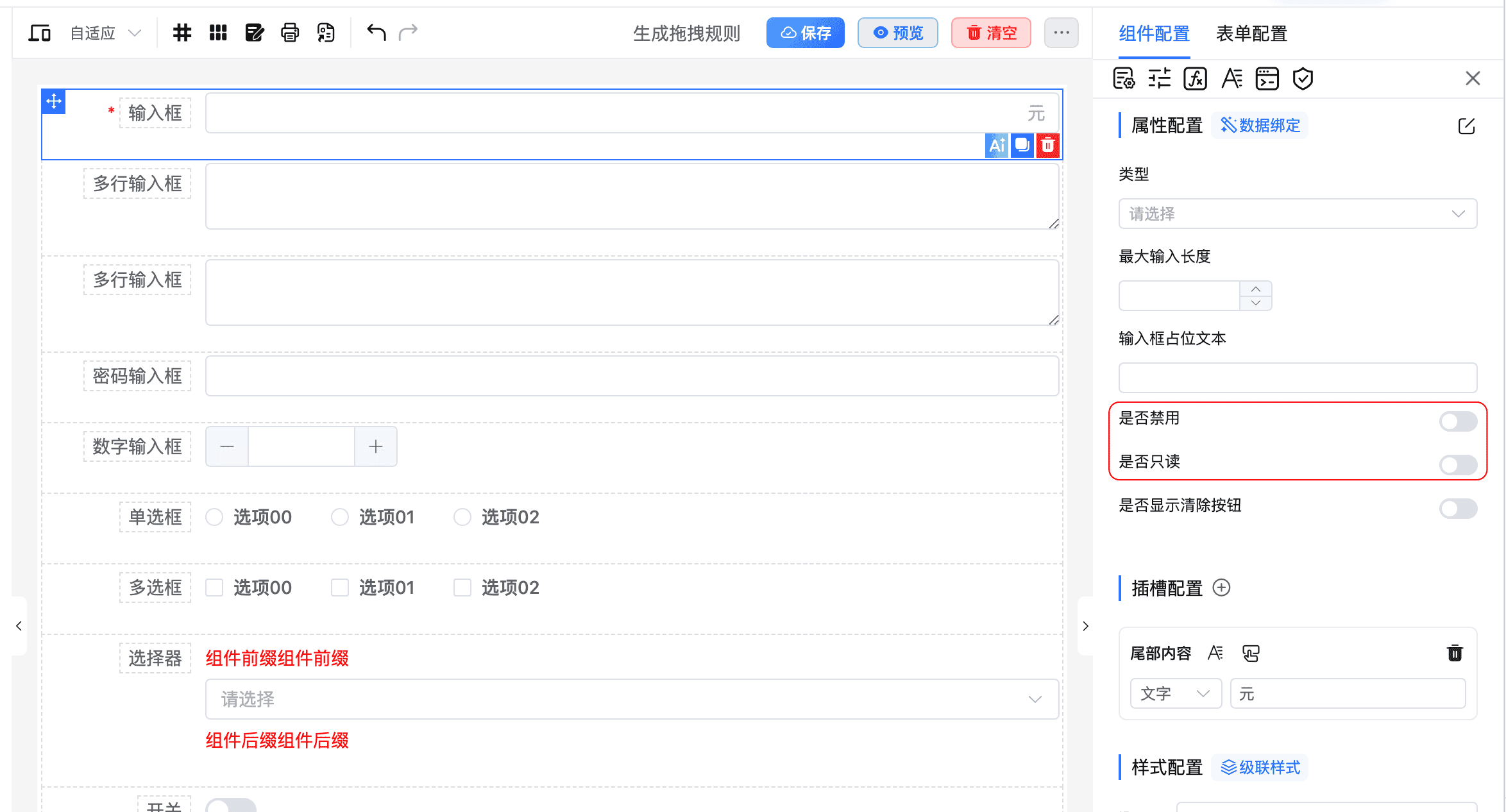Click the 输入框占位文本 input field
Viewport: 1506px width, 812px height.
(1298, 378)
